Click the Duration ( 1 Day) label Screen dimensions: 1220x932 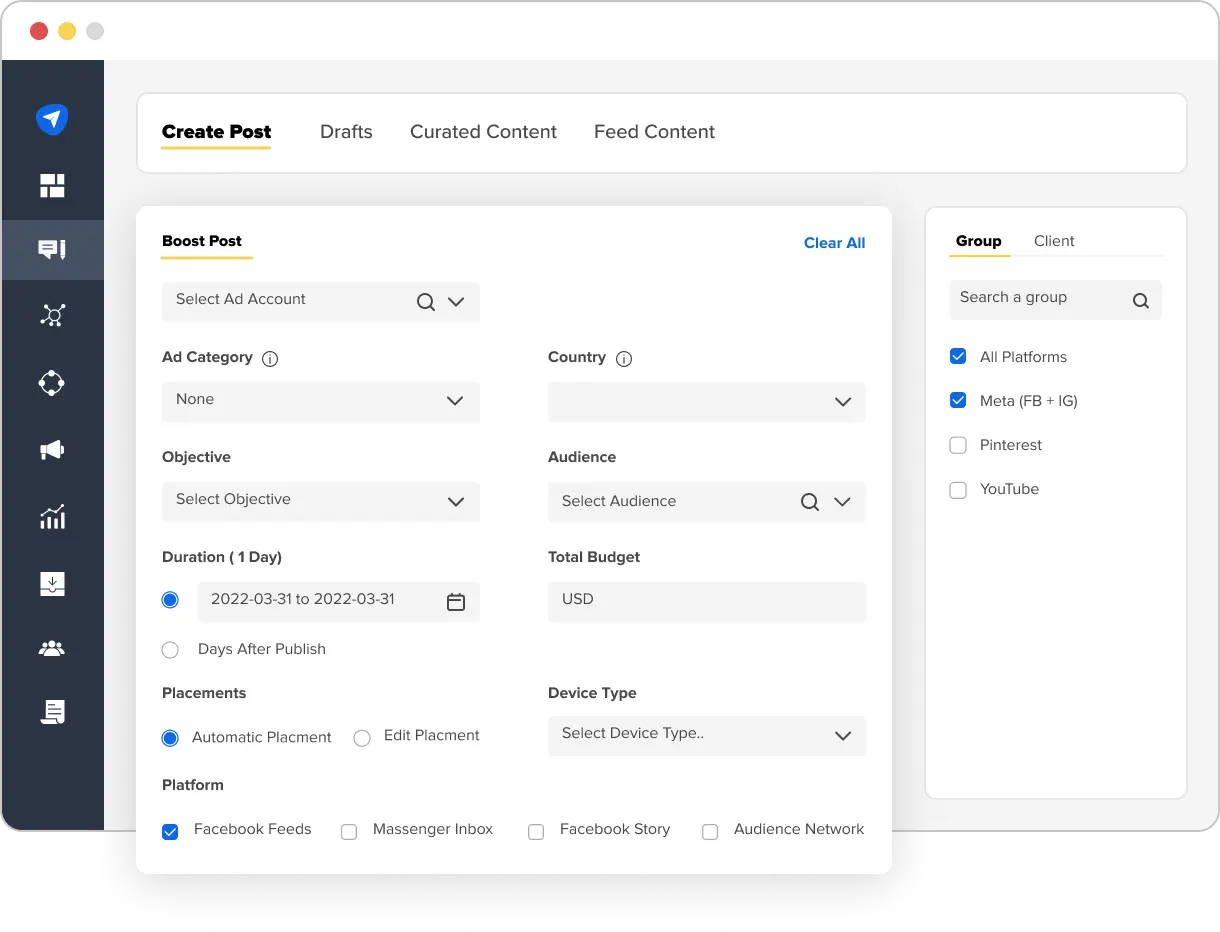pyautogui.click(x=222, y=557)
